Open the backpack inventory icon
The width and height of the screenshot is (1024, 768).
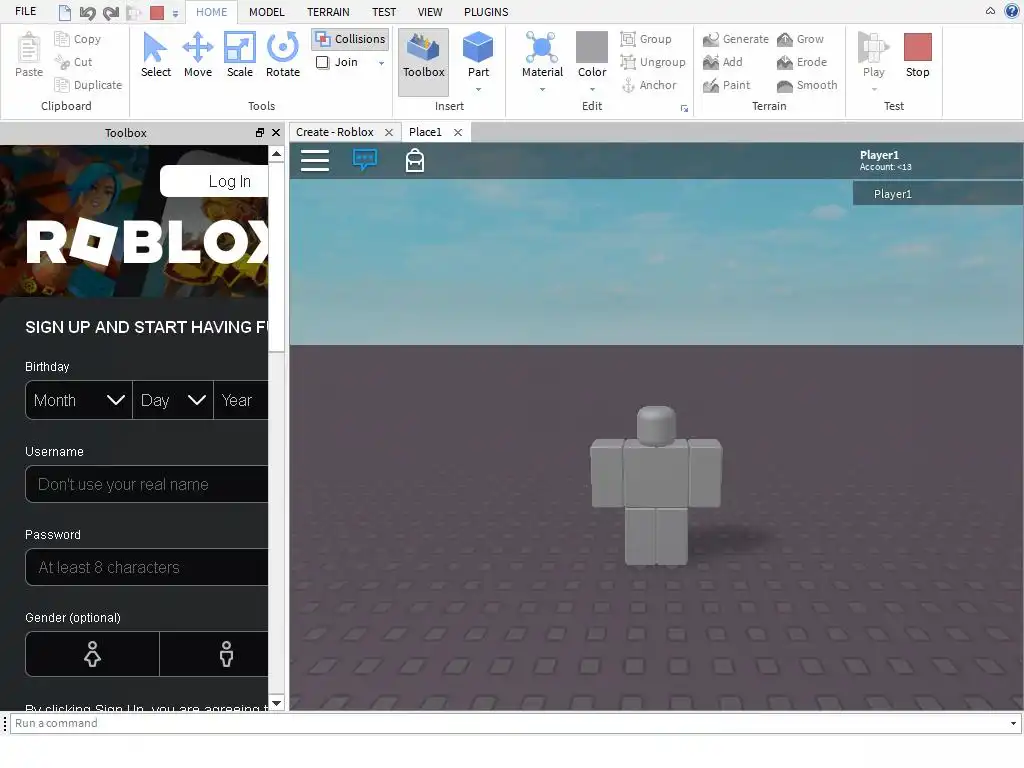coord(415,160)
